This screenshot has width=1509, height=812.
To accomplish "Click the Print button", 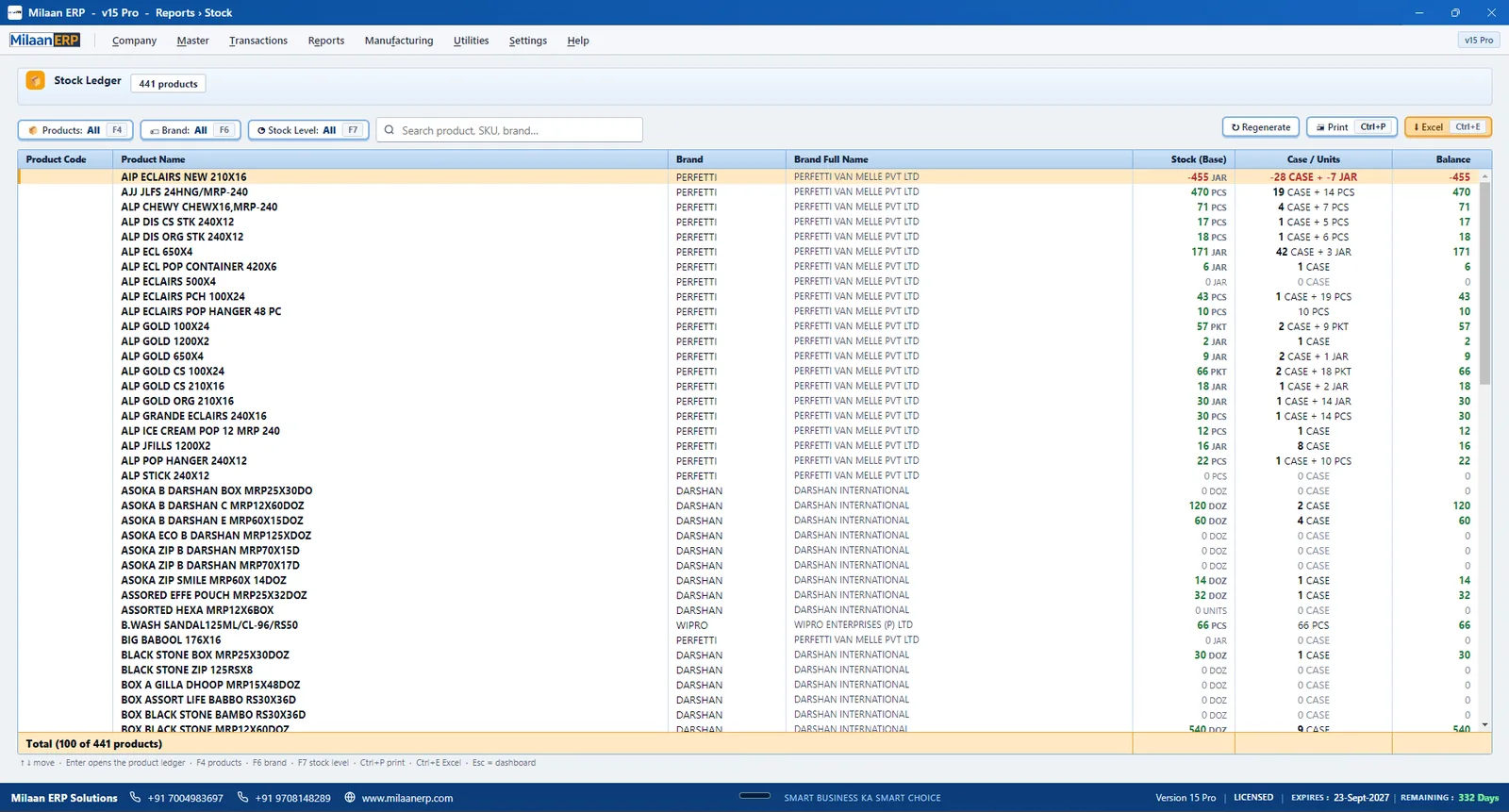I will (x=1351, y=127).
